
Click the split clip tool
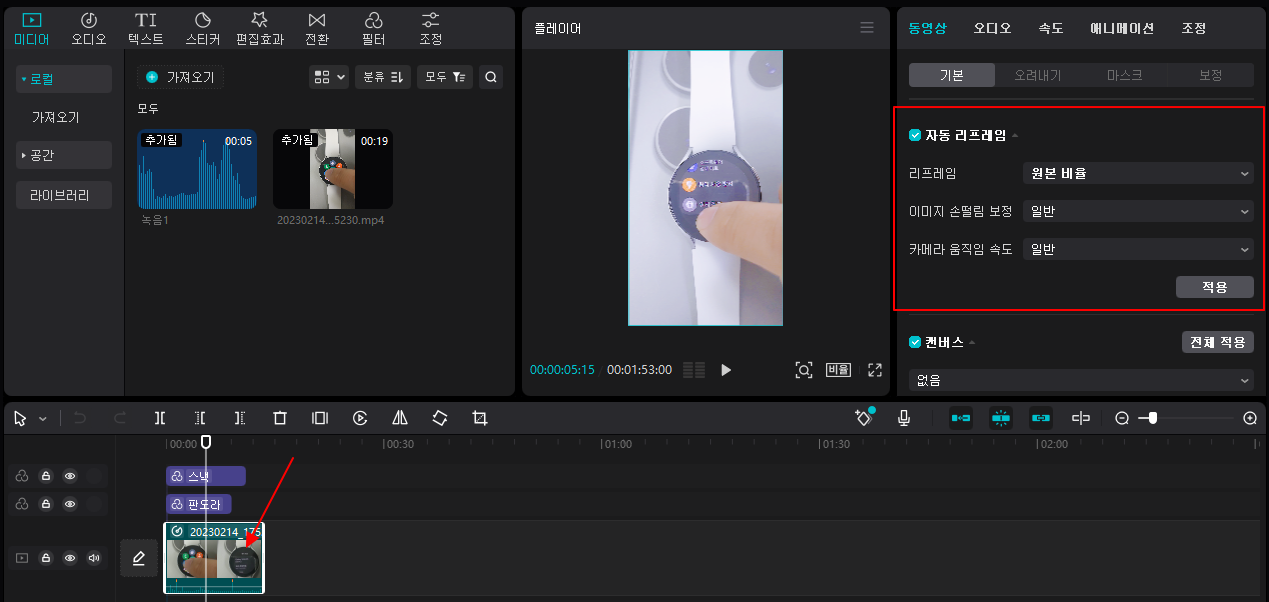tap(160, 418)
